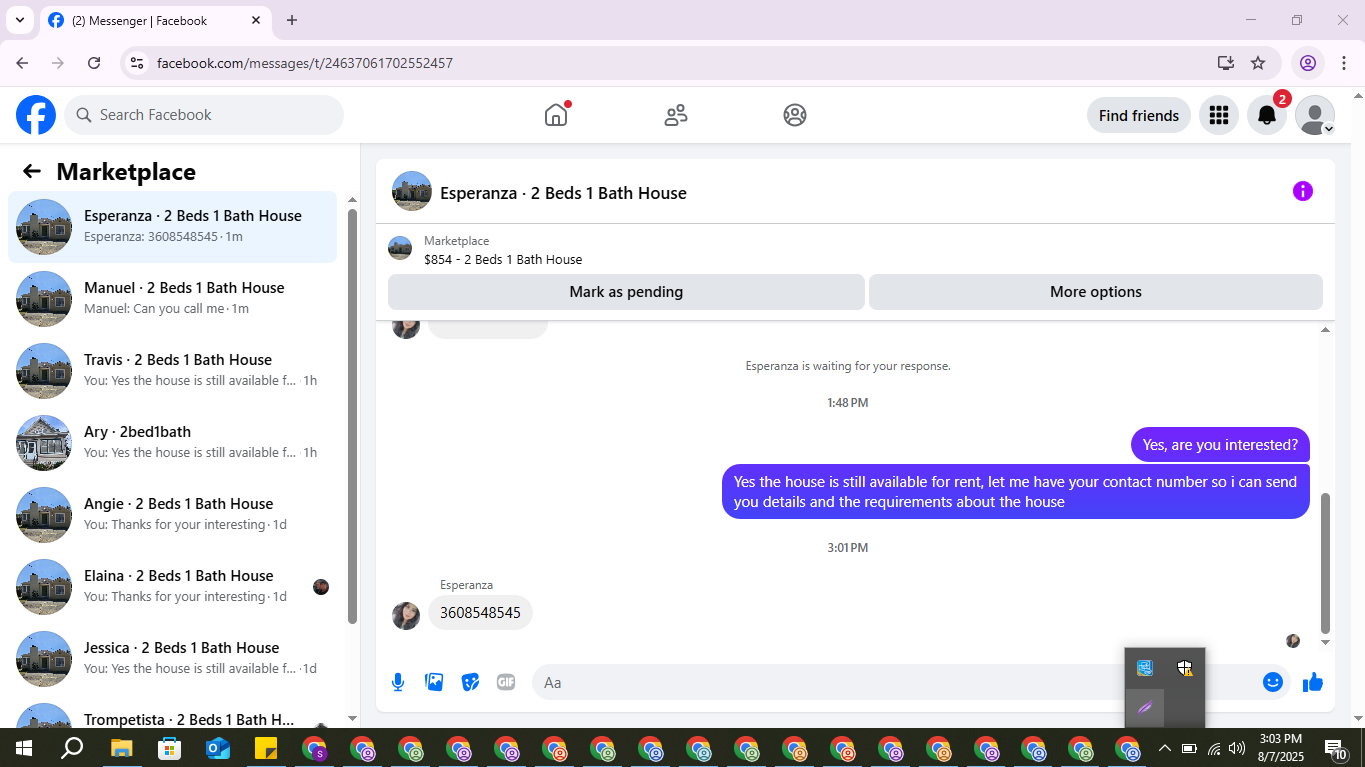
Task: Open a new browser tab
Action: pos(292,20)
